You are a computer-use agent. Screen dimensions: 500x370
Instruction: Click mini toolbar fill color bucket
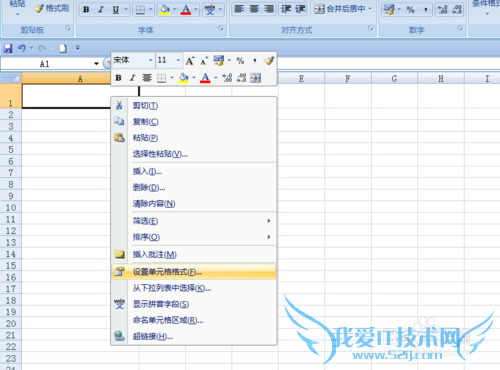(x=183, y=78)
